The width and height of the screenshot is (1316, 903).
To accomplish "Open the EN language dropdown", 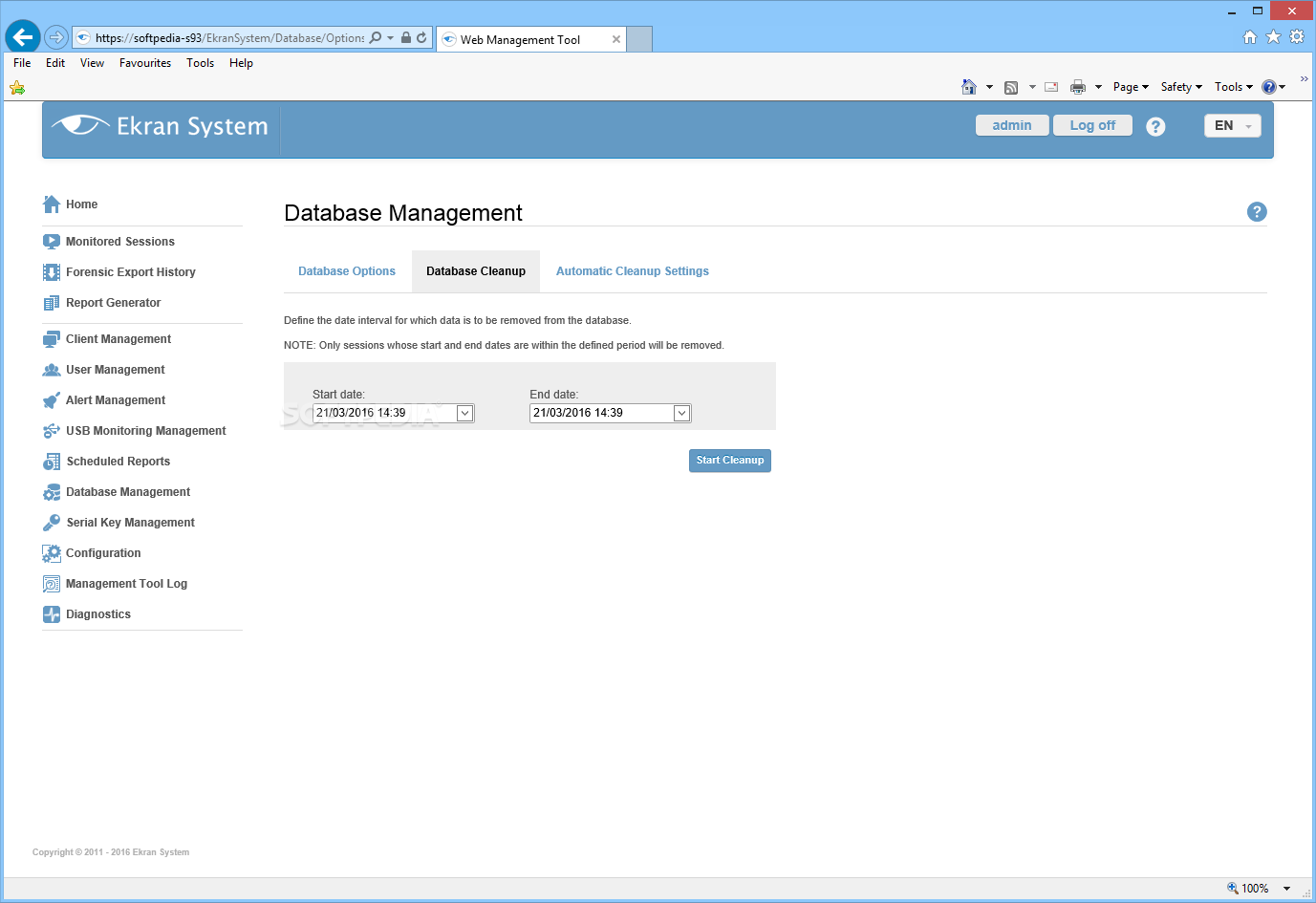I will click(x=1233, y=126).
